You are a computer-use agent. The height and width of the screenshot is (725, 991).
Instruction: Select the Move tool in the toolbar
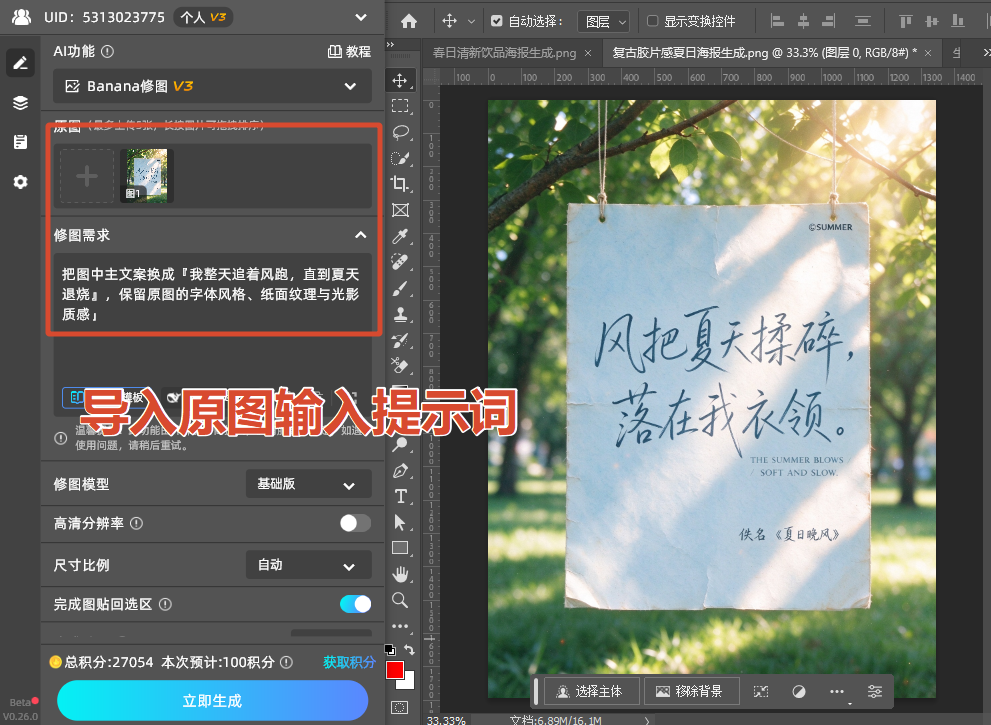[399, 80]
